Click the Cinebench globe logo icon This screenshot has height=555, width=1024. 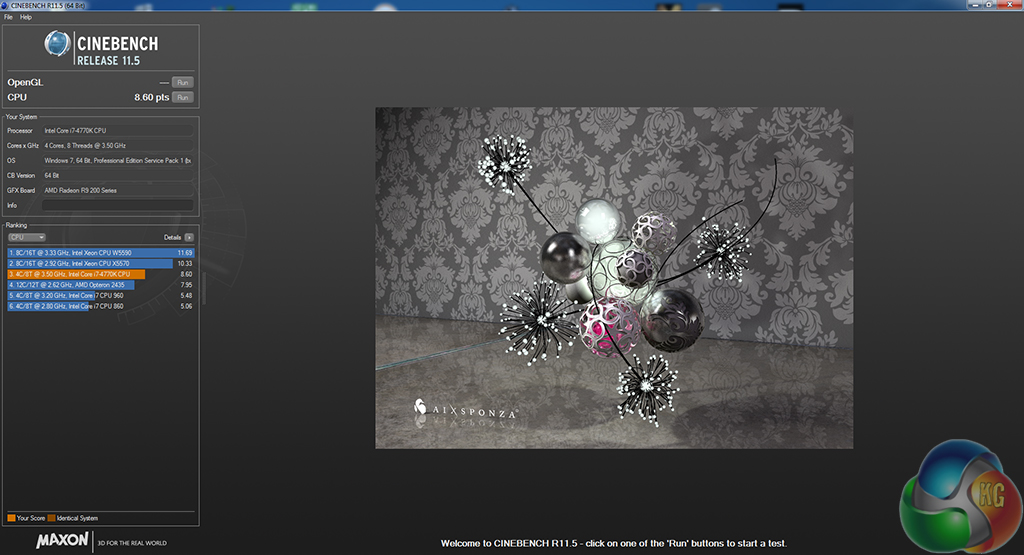(x=57, y=44)
